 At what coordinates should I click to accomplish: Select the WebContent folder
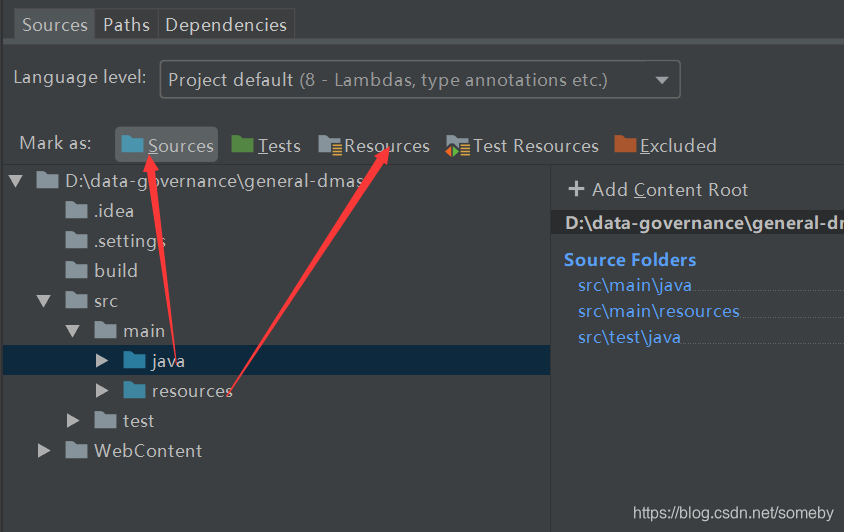click(148, 451)
